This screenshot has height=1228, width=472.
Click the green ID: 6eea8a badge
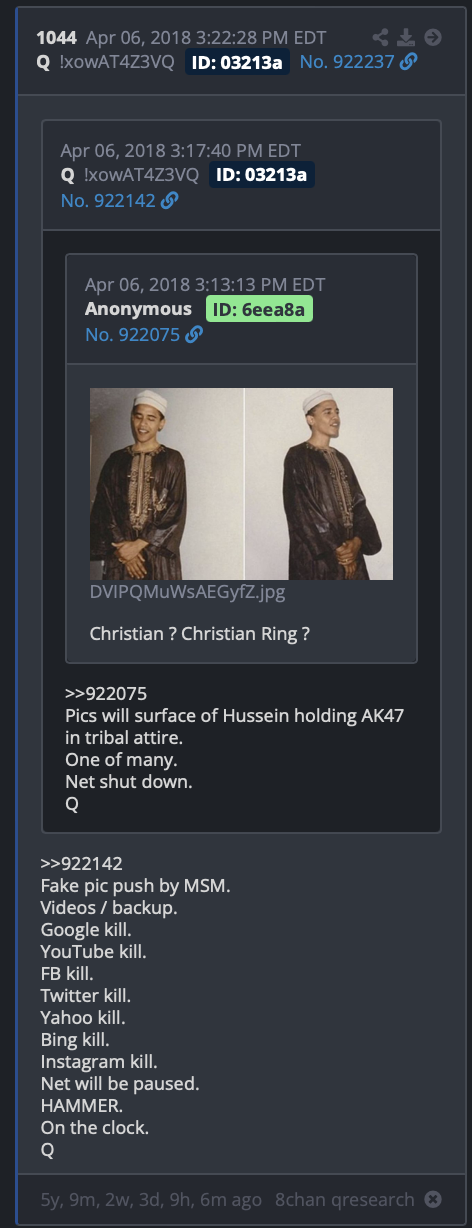pyautogui.click(x=259, y=309)
